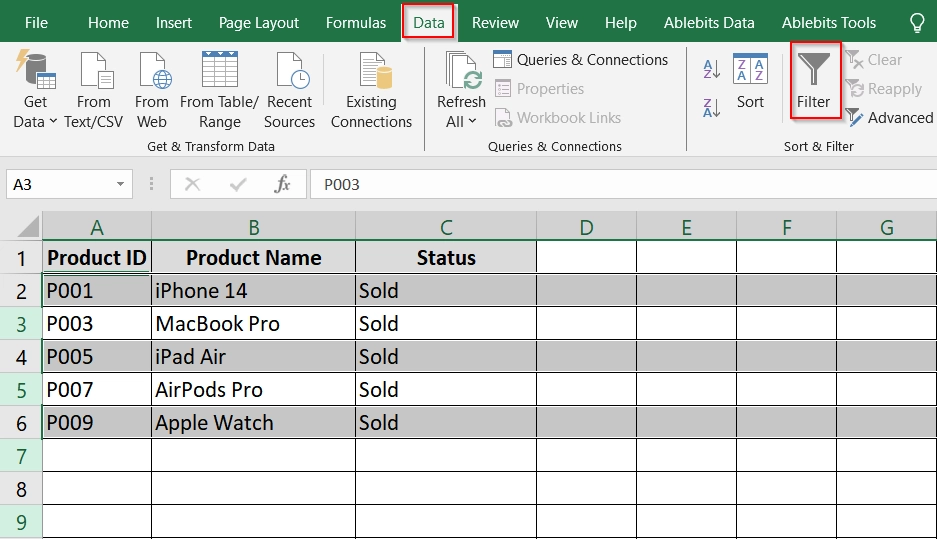937x539 pixels.
Task: Open Workbook Links
Action: coord(558,118)
